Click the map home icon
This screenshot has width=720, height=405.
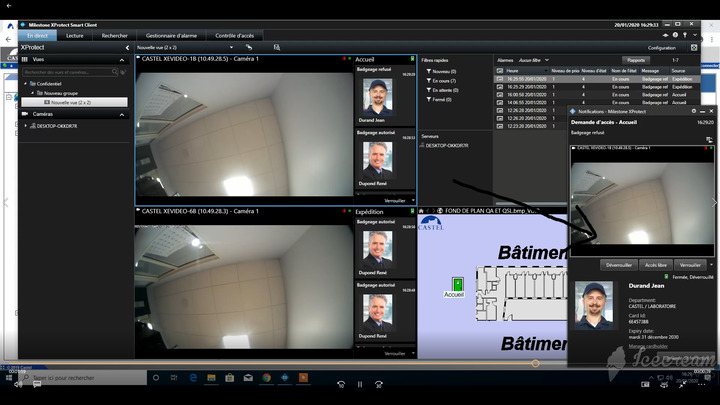421,211
